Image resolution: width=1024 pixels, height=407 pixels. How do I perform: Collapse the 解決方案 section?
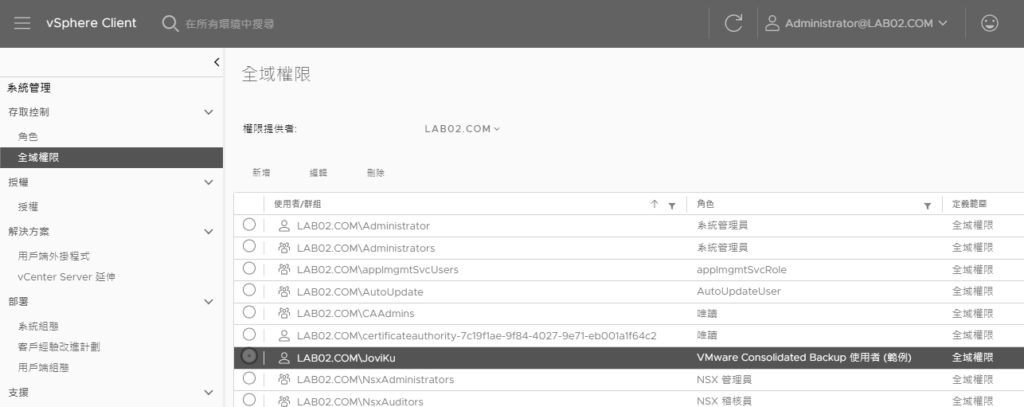(208, 231)
